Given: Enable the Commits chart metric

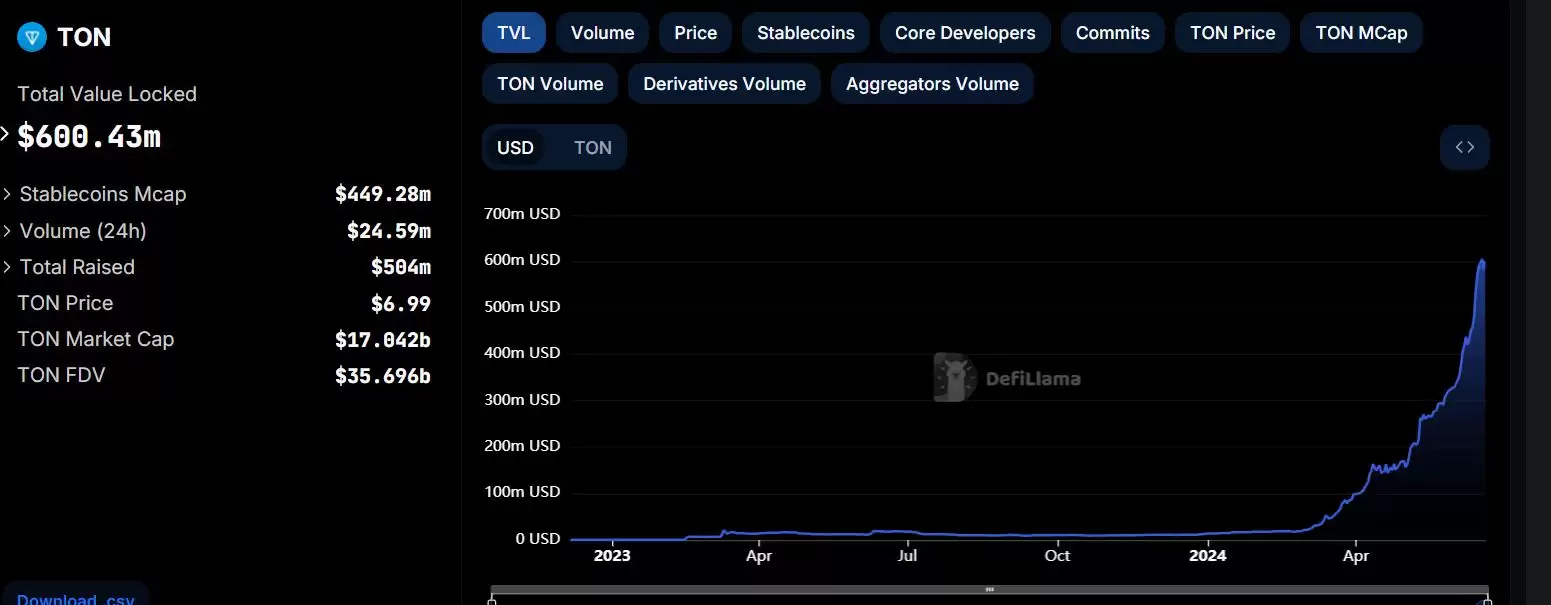Looking at the screenshot, I should click(1112, 33).
